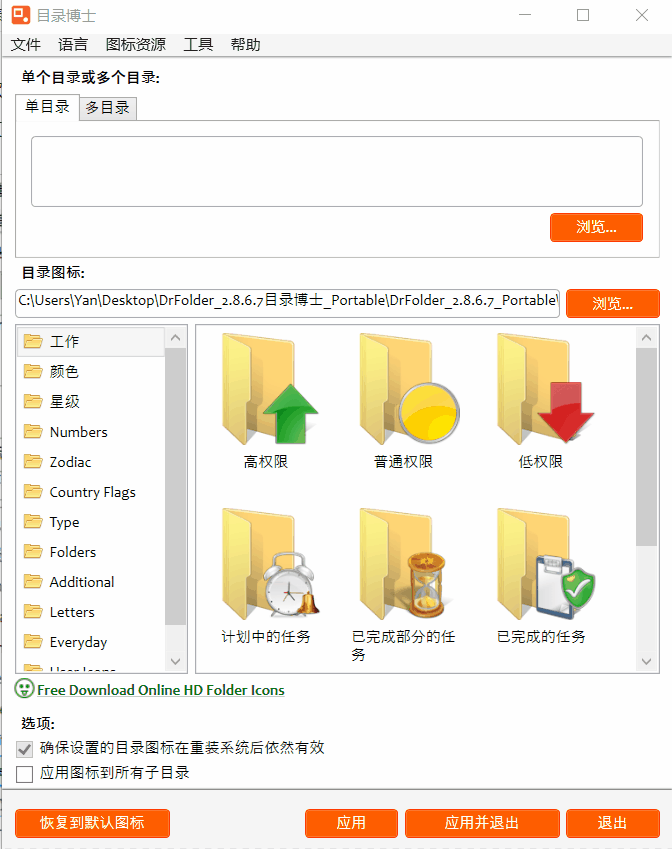Enable 应用图标到所有子目录 checkbox

(x=24, y=774)
